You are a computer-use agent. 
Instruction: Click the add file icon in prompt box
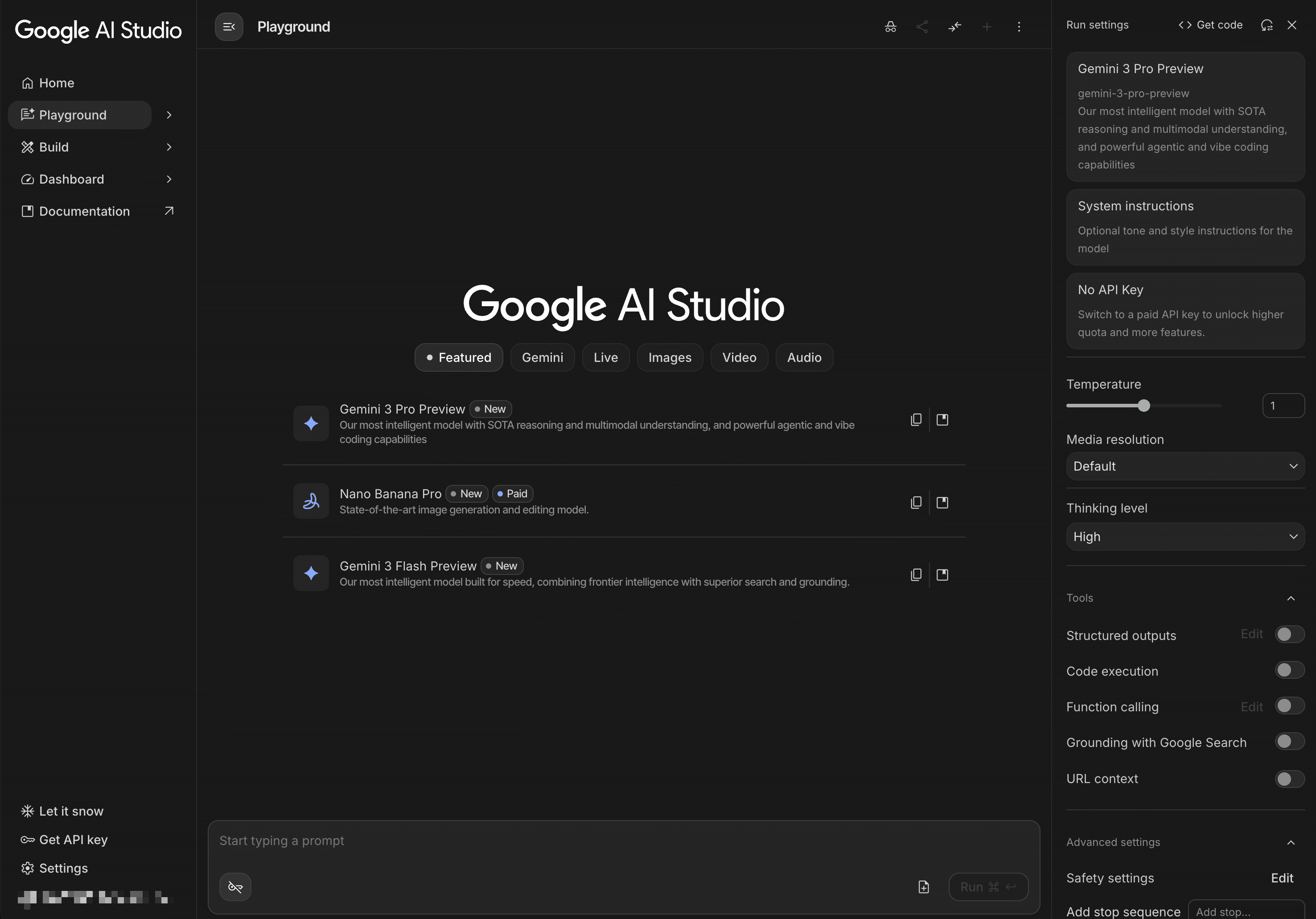[923, 887]
